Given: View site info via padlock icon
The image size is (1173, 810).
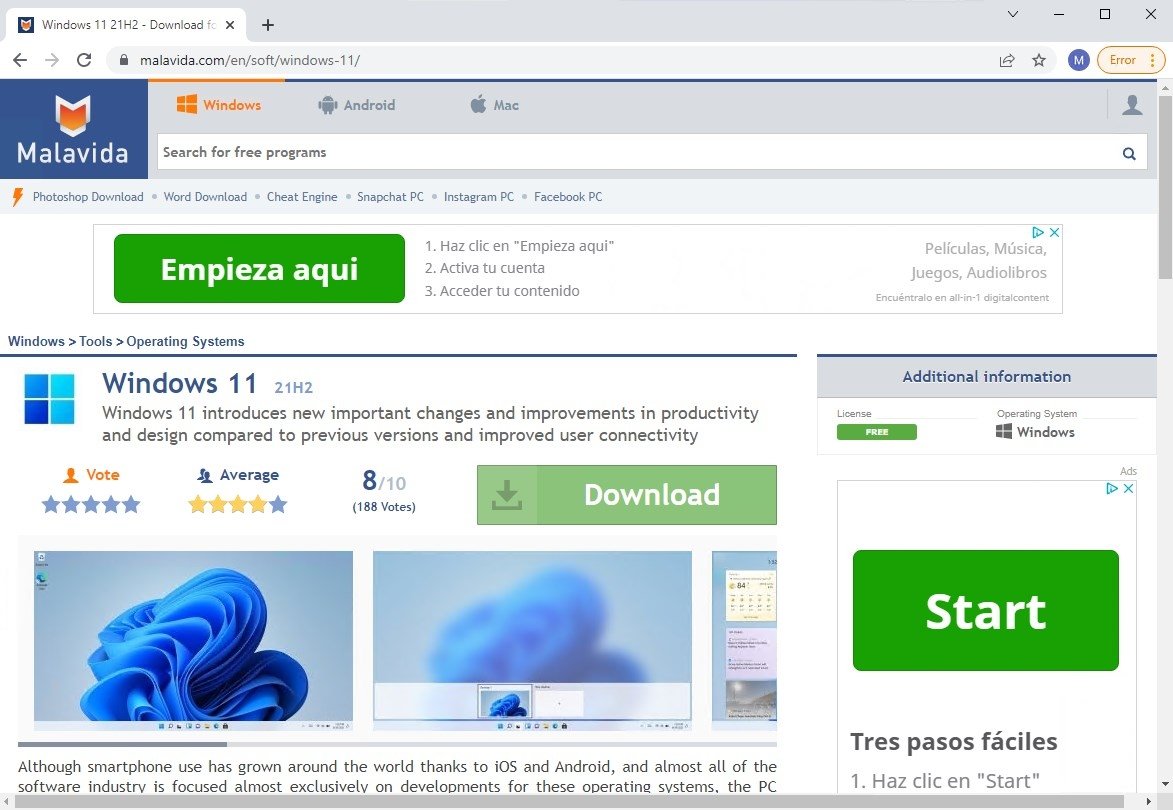Looking at the screenshot, I should point(124,60).
